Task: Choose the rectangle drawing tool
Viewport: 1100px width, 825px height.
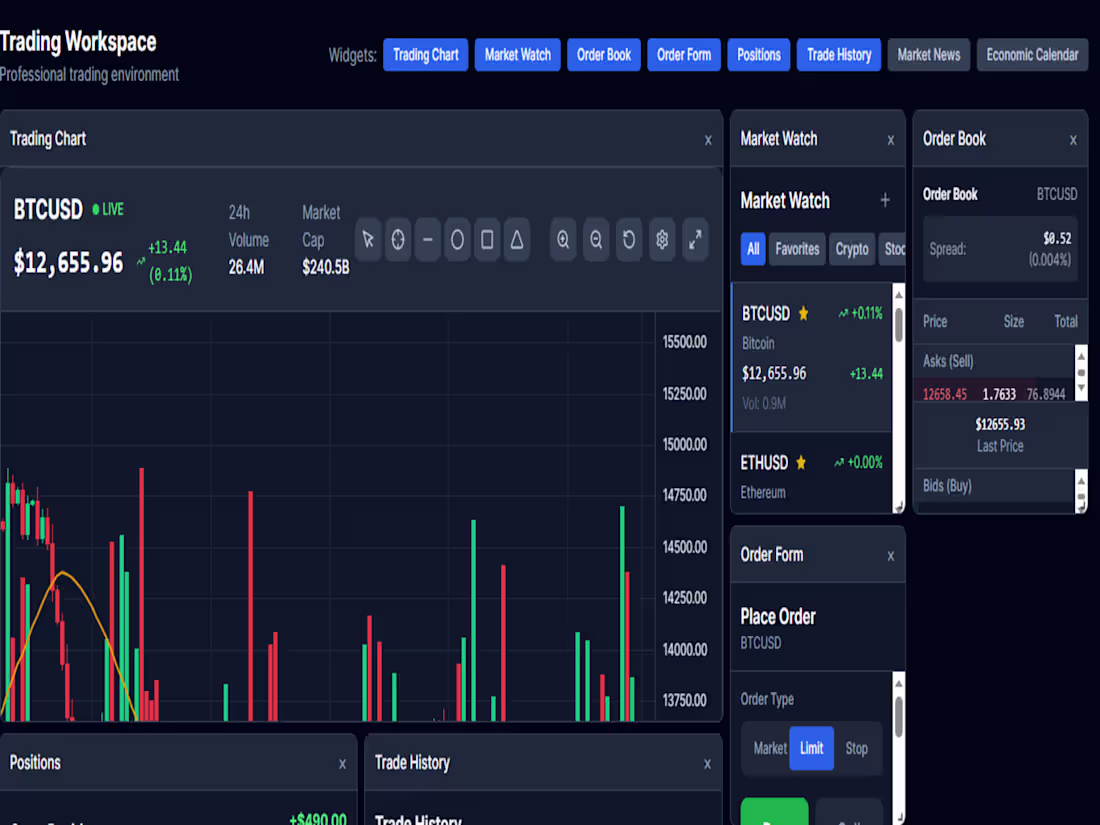Action: click(x=487, y=240)
